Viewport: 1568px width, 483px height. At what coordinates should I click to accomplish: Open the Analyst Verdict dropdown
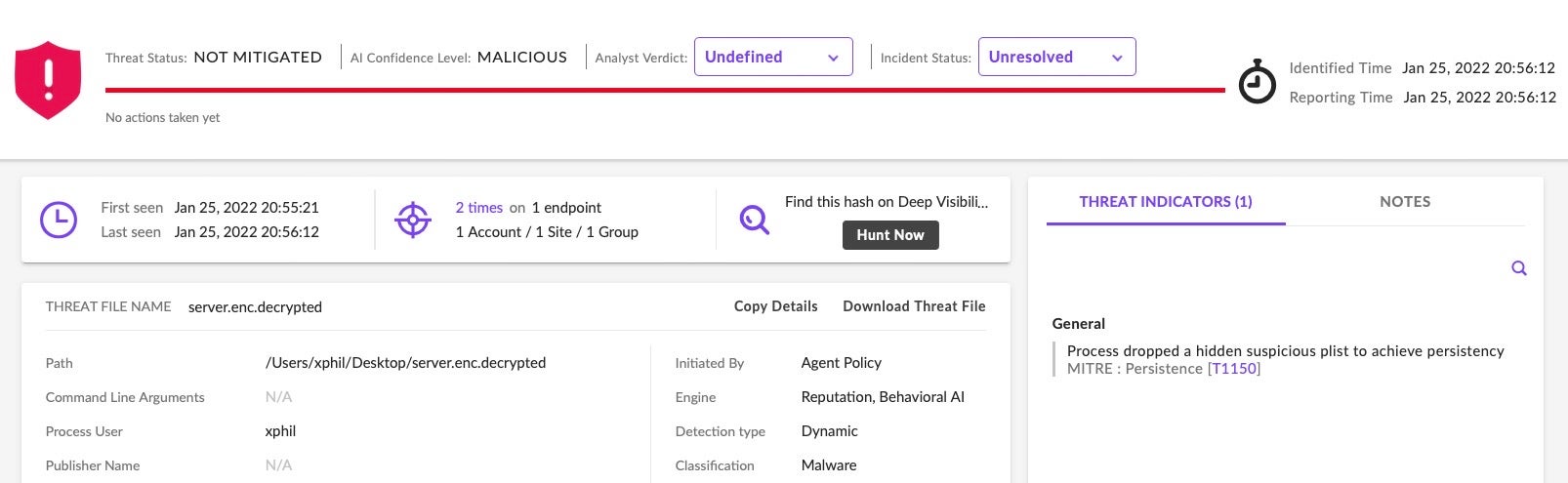point(772,57)
